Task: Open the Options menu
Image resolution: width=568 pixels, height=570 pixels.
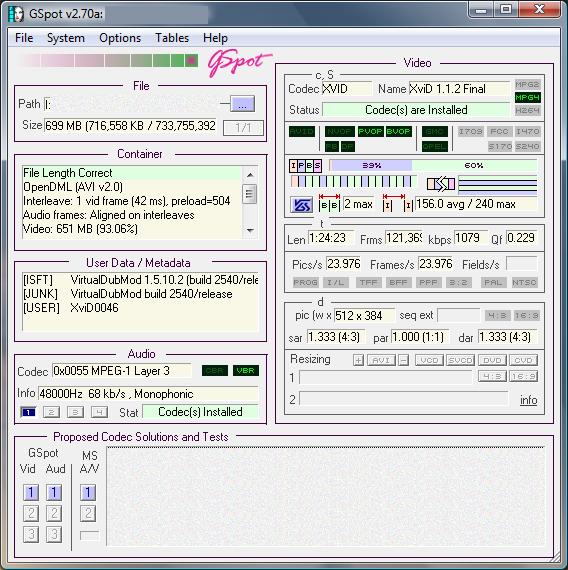Action: [x=120, y=38]
